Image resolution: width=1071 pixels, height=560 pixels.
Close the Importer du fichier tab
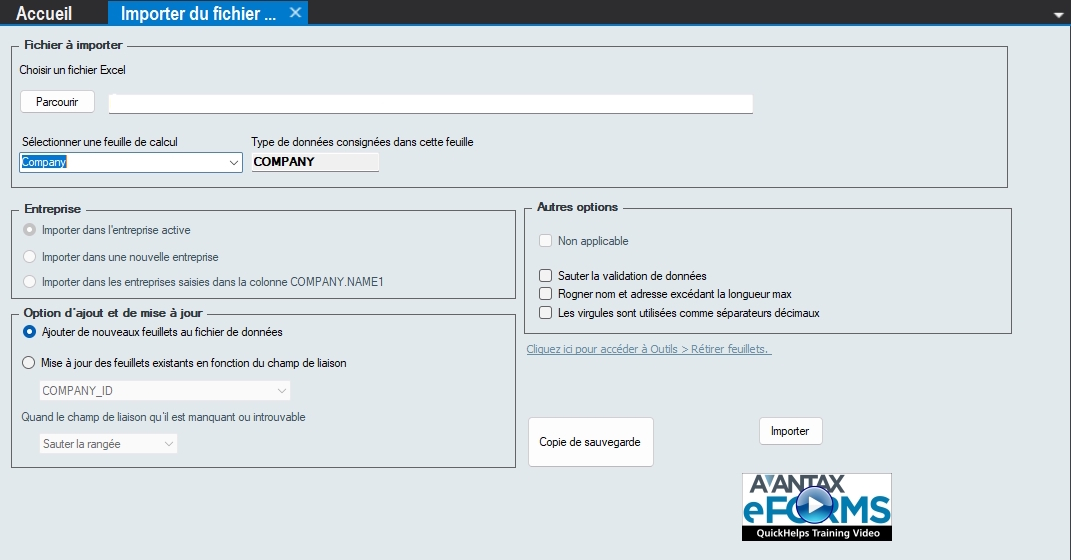pos(295,12)
